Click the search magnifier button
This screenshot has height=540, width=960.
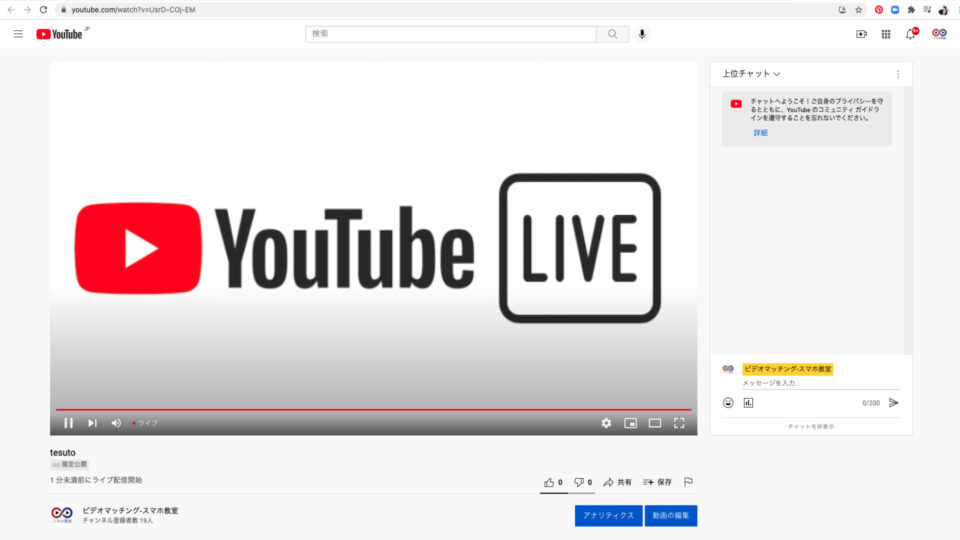[612, 34]
